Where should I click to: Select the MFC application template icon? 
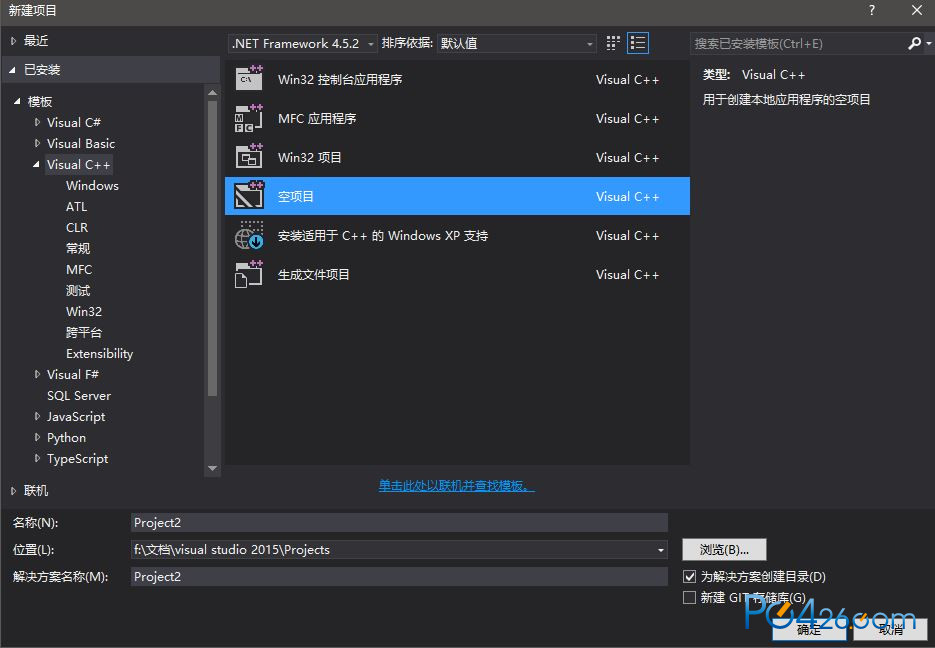click(x=249, y=118)
